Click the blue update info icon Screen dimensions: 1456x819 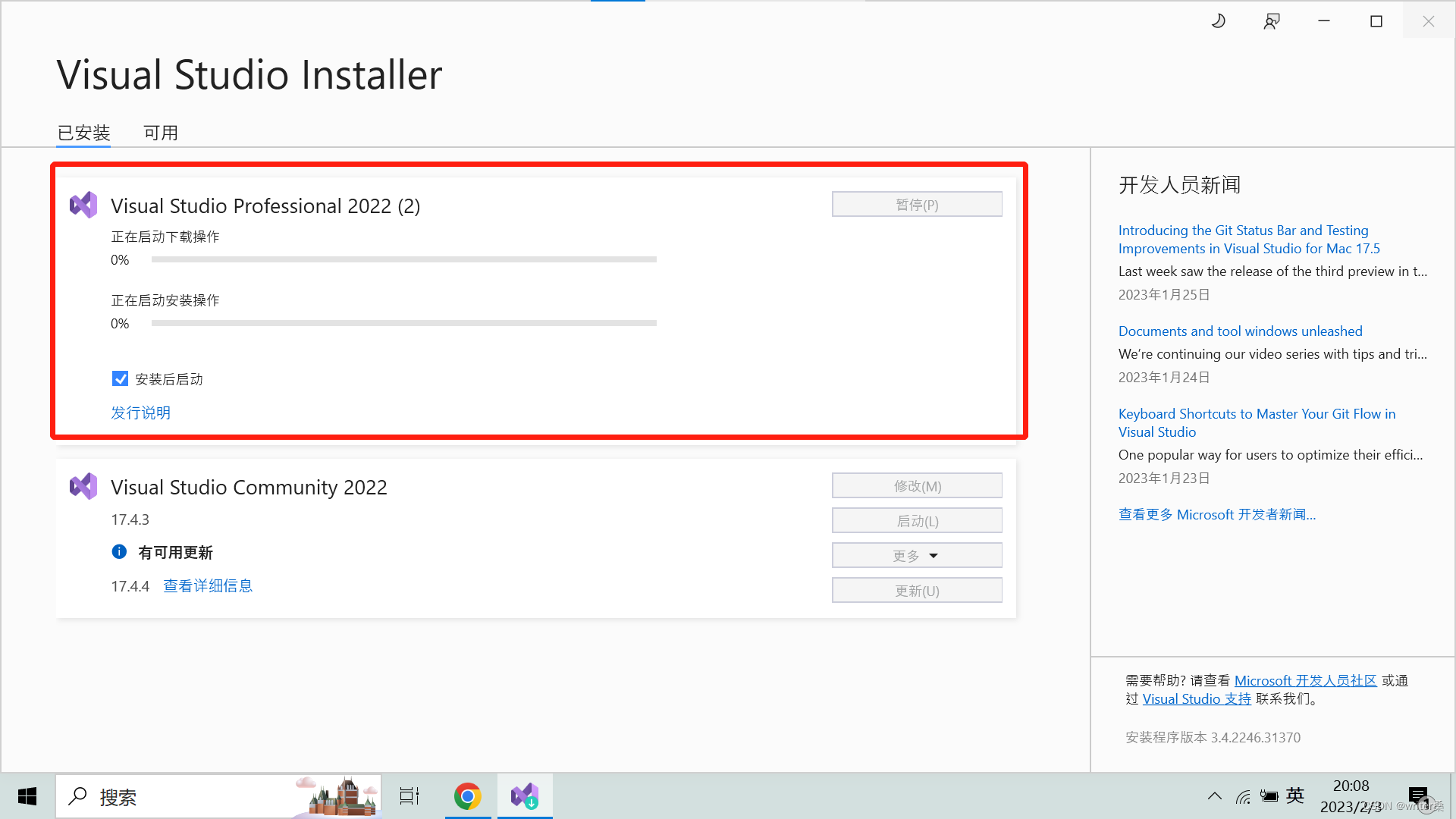(x=119, y=552)
